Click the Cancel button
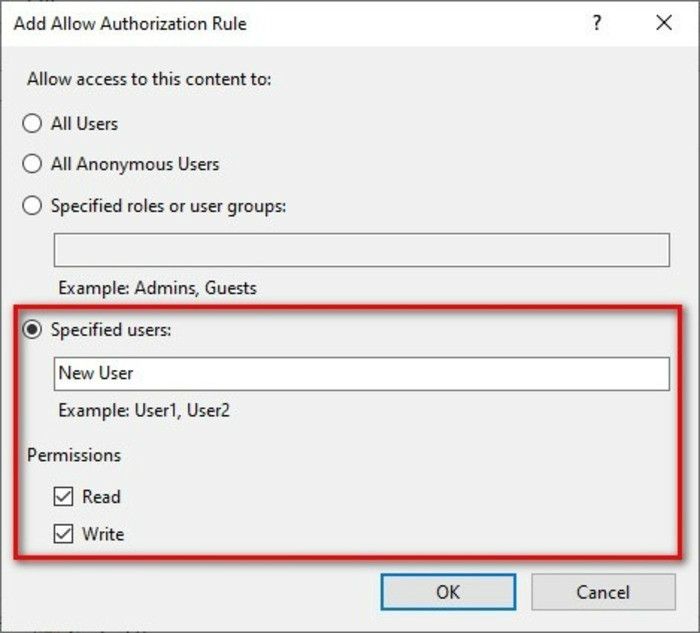This screenshot has width=700, height=633. [603, 592]
